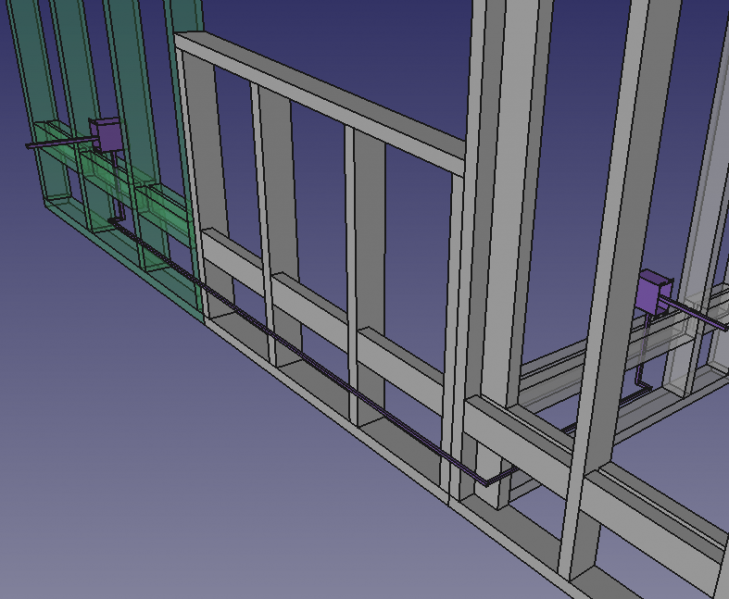729x599 pixels.
Task: Select the third stud in gray wall frame
Action: coord(368,230)
